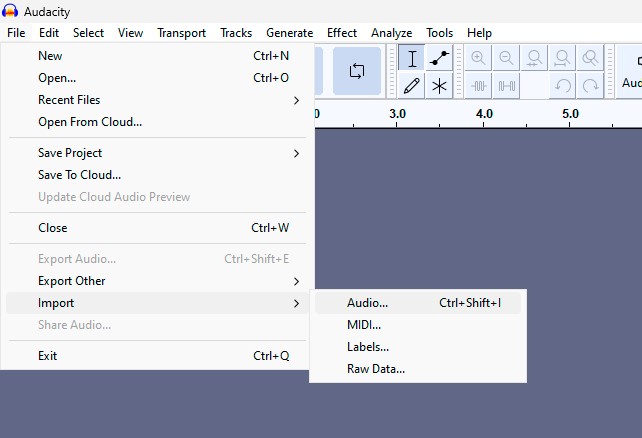Choose Open From Cloud...
Screen dimensions: 642x438
(x=158, y=122)
